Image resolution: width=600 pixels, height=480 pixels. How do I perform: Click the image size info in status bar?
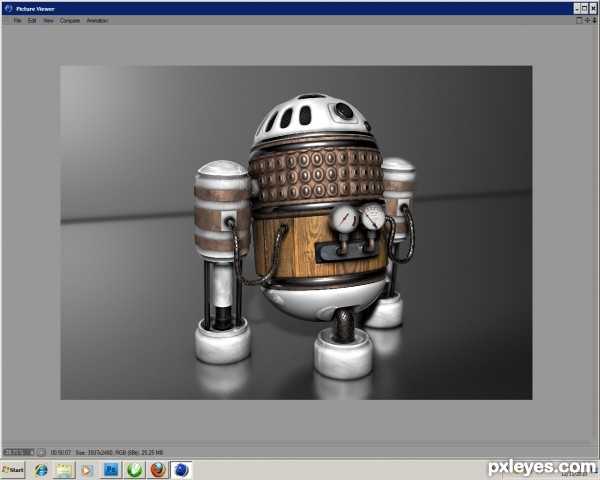[x=119, y=452]
